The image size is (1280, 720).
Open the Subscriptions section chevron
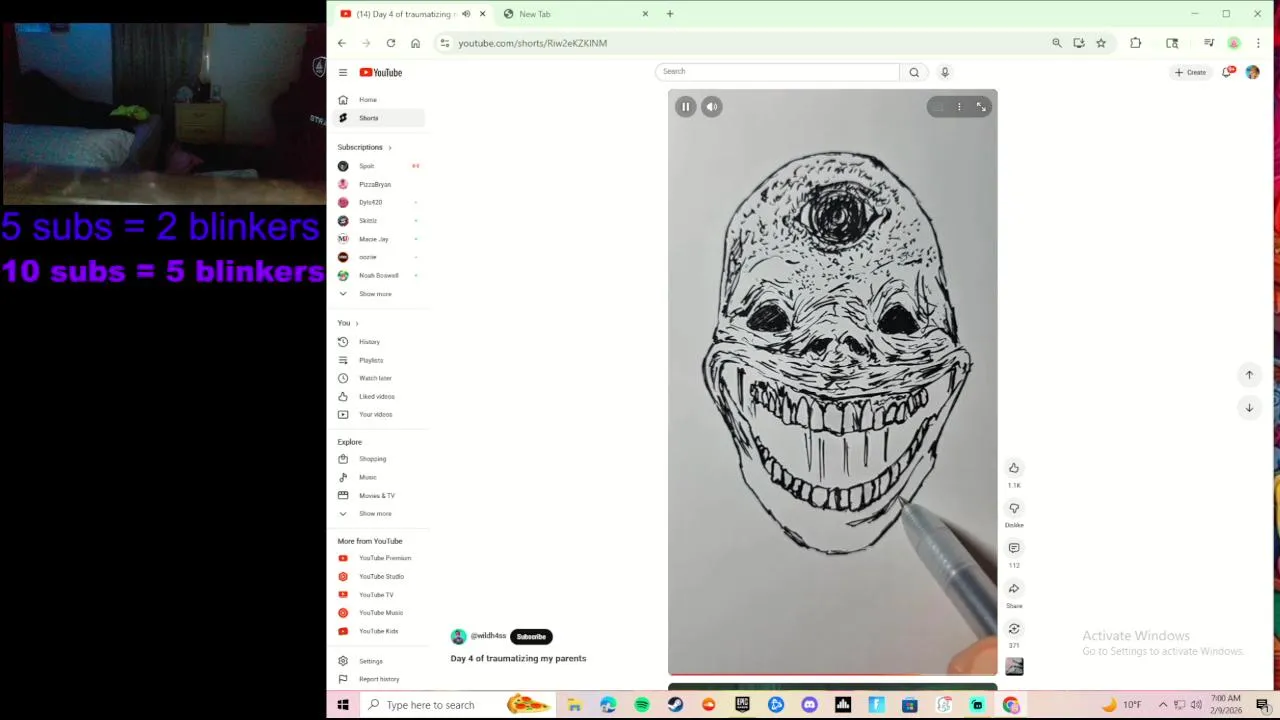tap(390, 148)
